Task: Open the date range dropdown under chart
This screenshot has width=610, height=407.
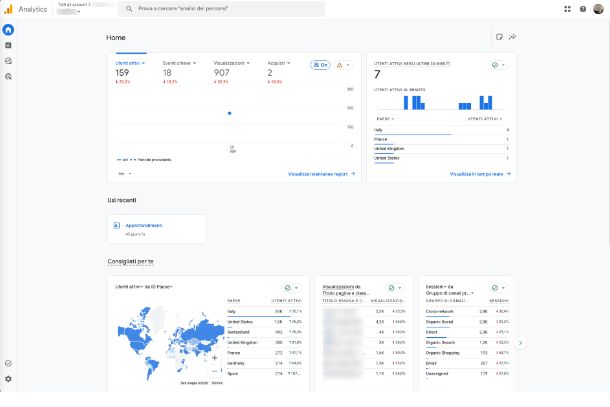Action: [125, 174]
